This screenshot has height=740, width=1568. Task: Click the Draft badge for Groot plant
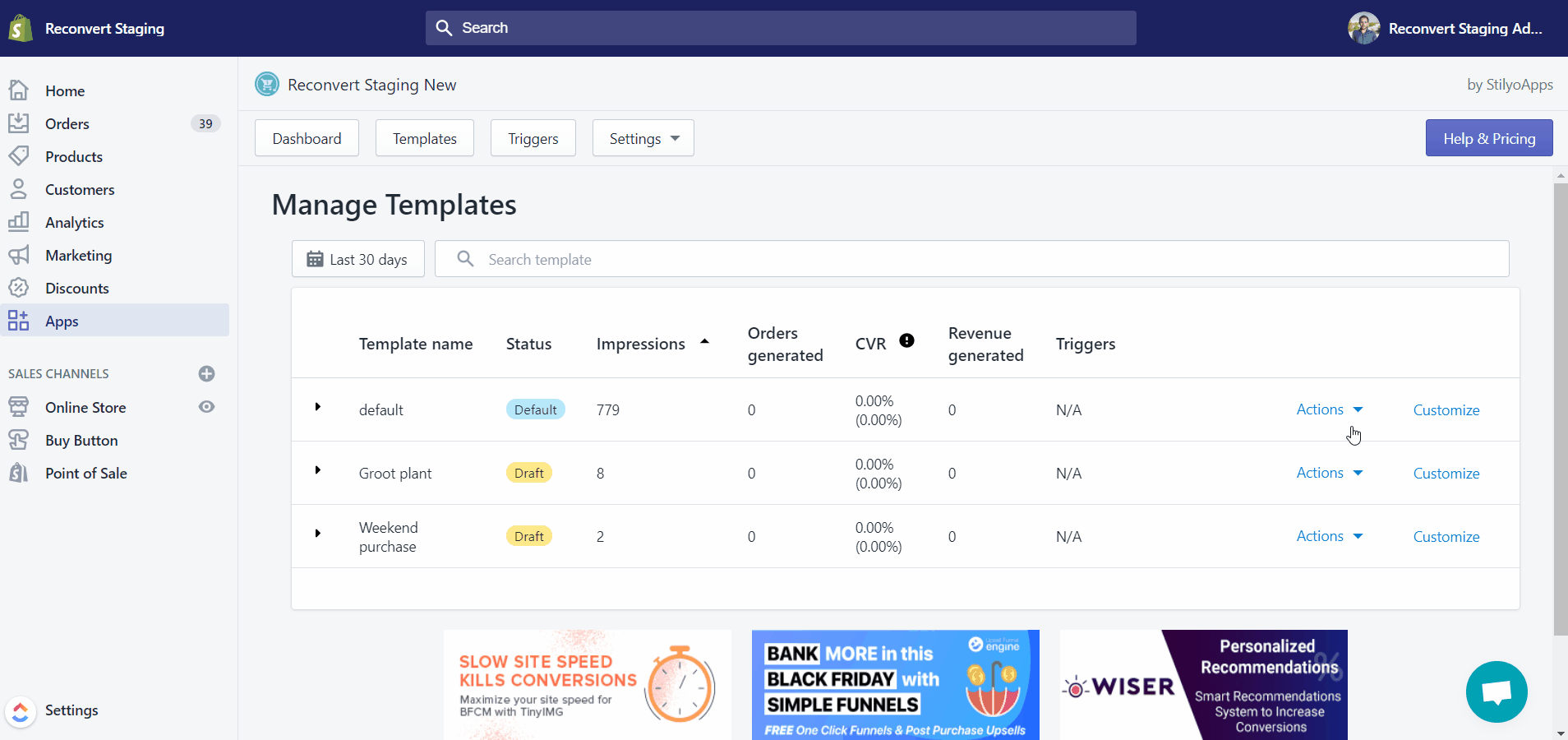click(x=528, y=473)
